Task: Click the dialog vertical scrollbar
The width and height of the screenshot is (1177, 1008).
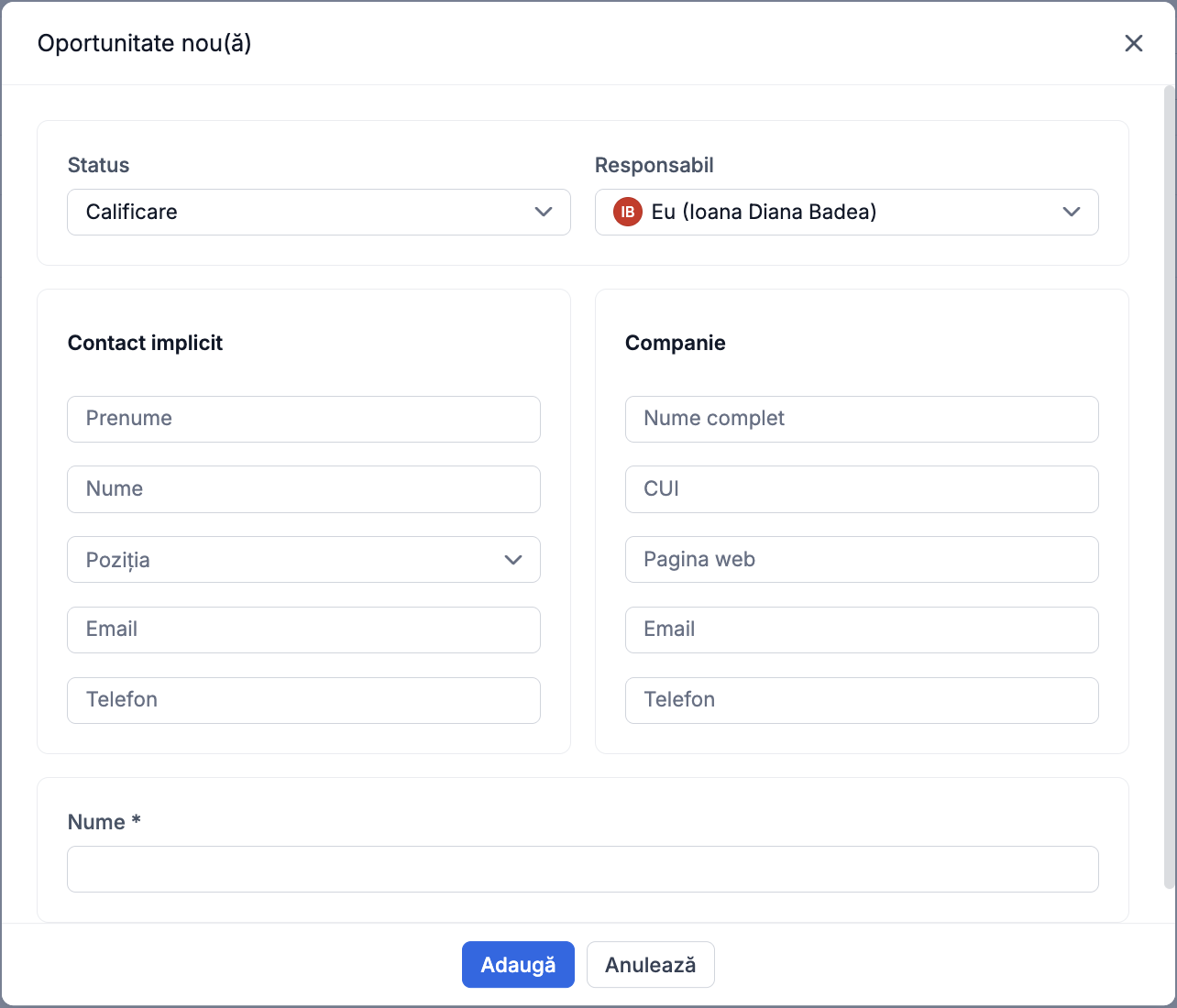Action: click(1169, 486)
